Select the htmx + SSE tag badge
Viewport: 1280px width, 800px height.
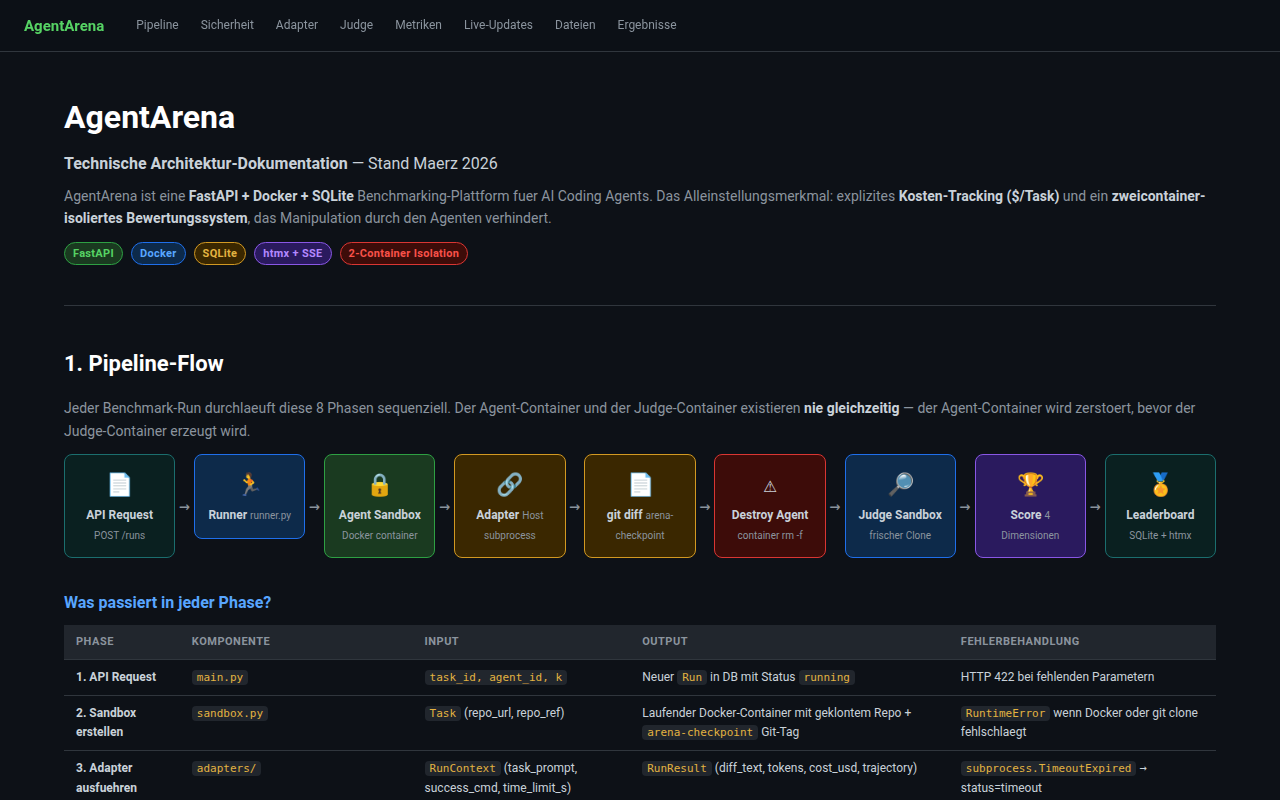(293, 253)
